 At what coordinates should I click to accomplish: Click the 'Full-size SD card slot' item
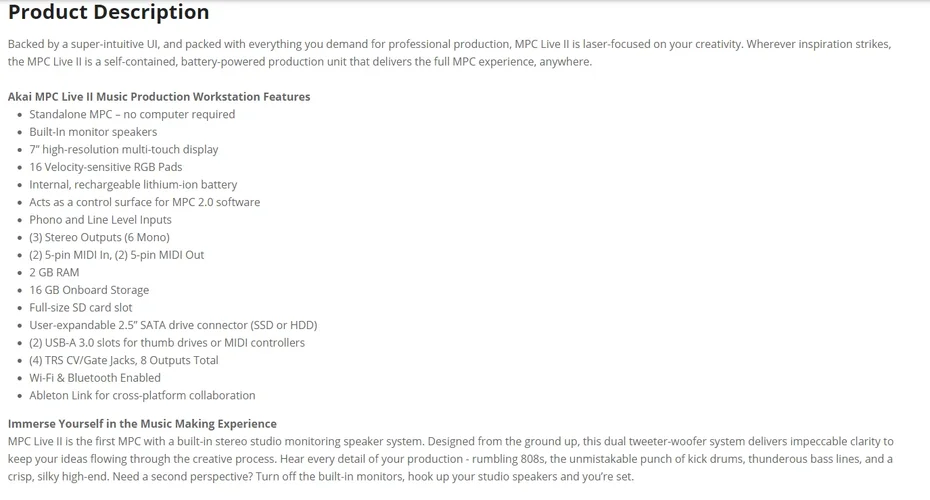pyautogui.click(x=80, y=307)
